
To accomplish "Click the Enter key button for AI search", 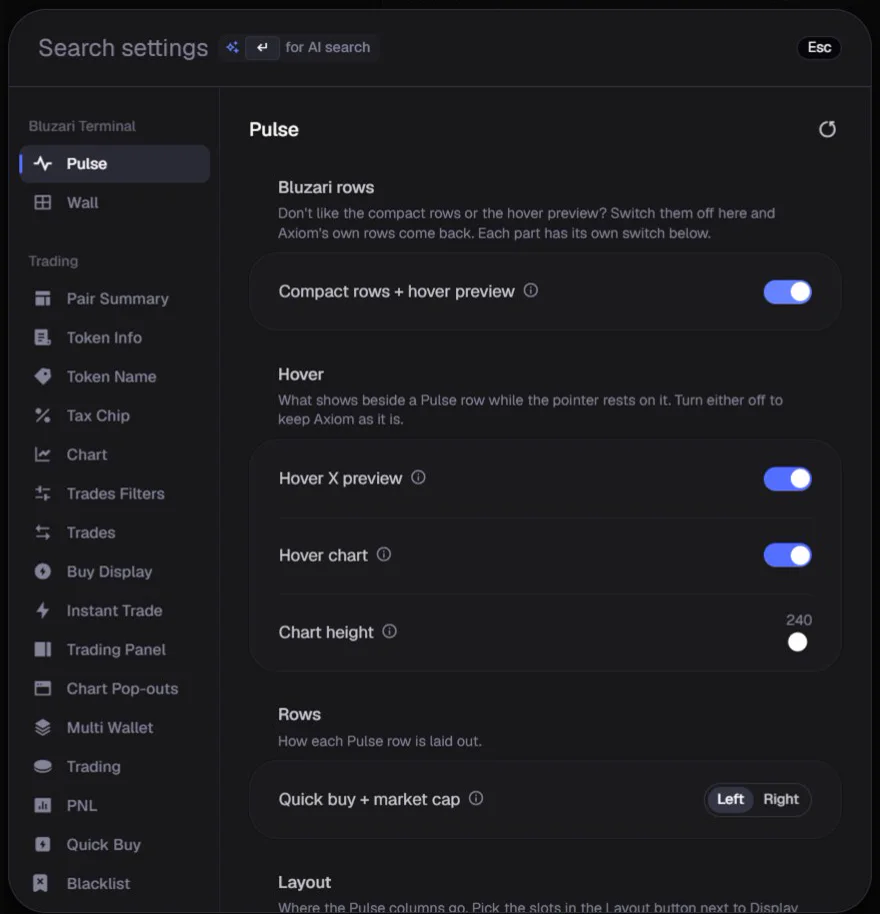I will pos(262,47).
